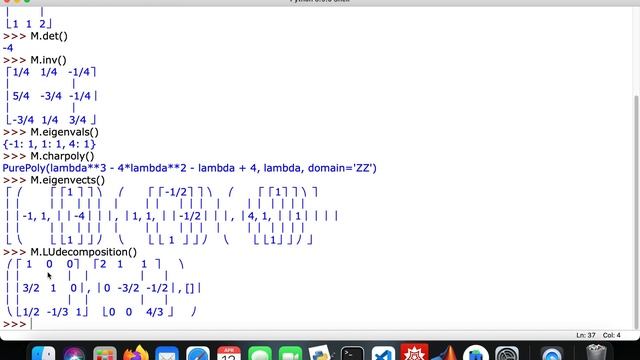
Task: Open the Calendar dock icon
Action: click(229, 353)
